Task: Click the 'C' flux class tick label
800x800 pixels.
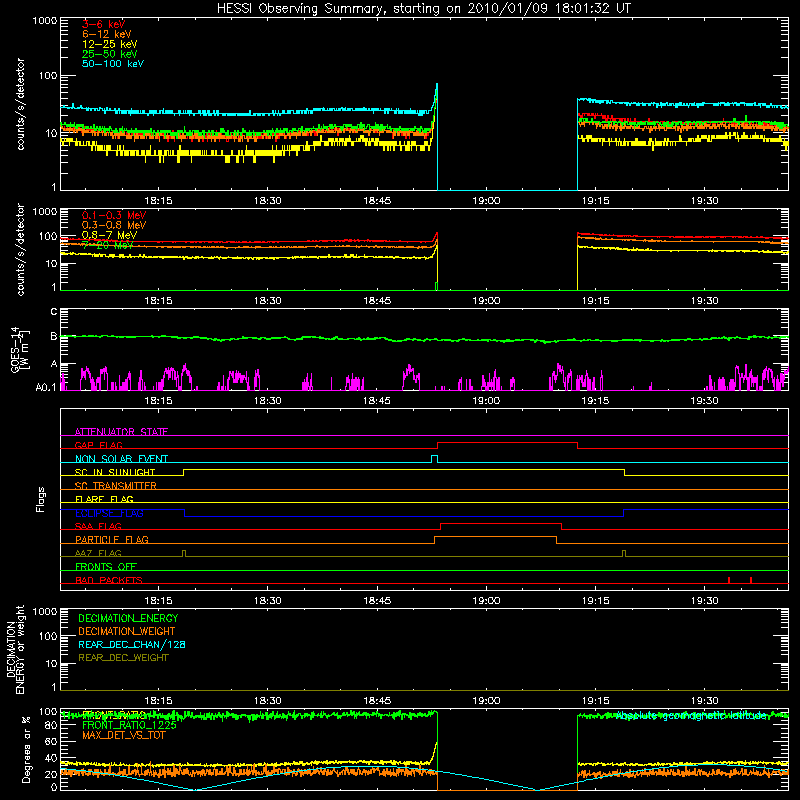Action: tap(54, 312)
